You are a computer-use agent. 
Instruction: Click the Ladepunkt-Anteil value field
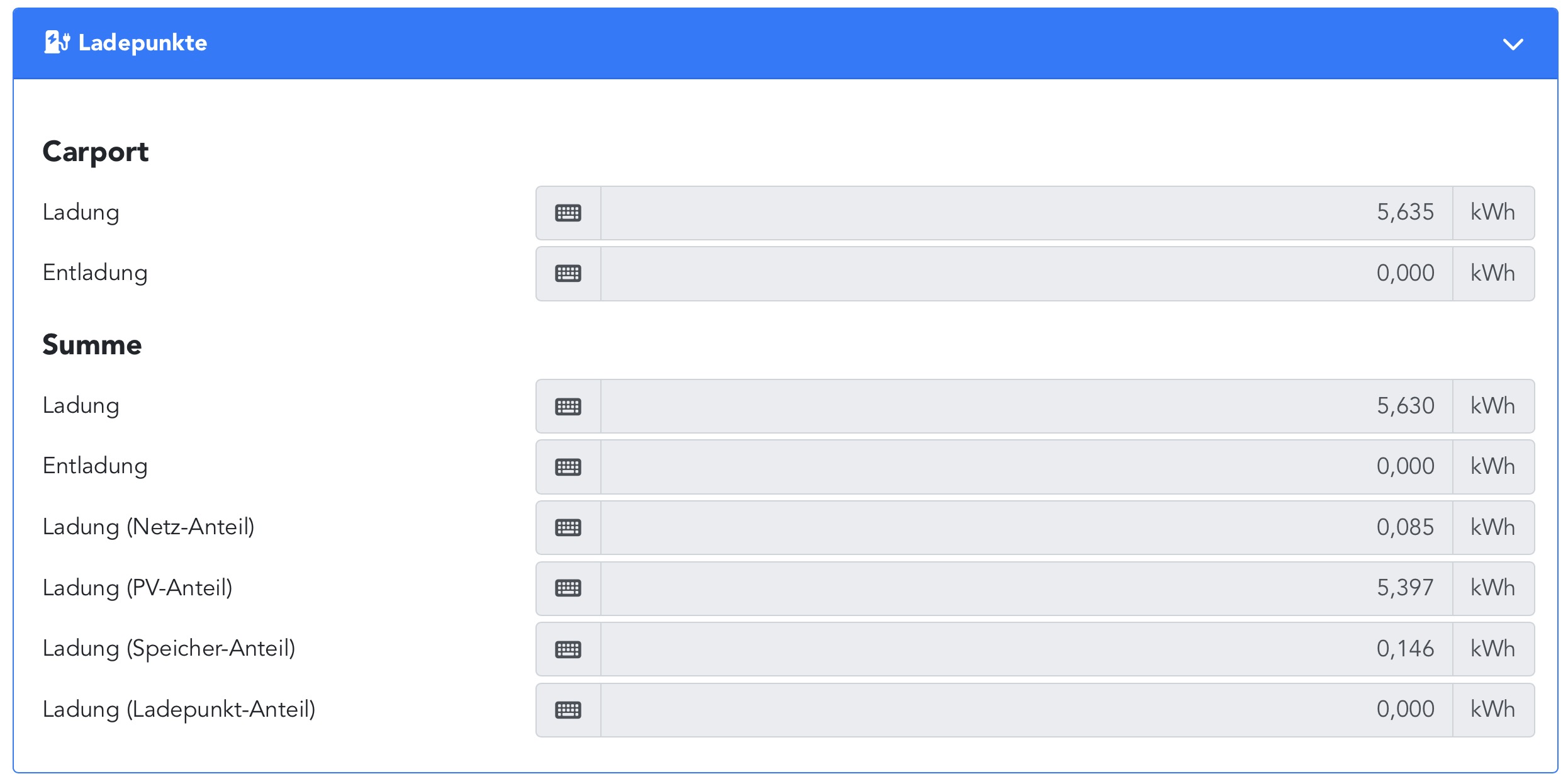[x=1026, y=710]
